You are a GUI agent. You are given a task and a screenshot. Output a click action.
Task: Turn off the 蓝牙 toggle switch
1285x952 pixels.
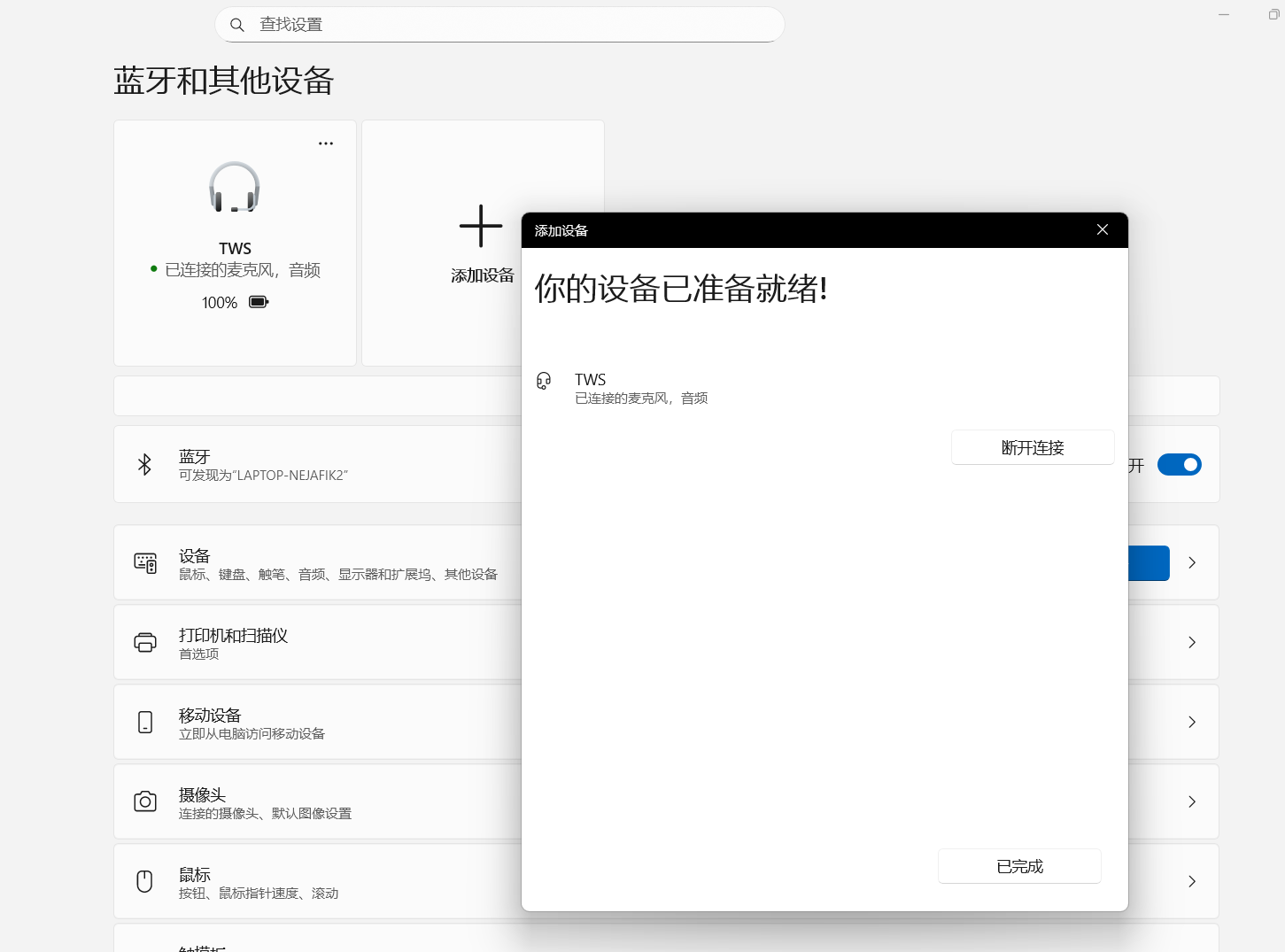coord(1179,464)
